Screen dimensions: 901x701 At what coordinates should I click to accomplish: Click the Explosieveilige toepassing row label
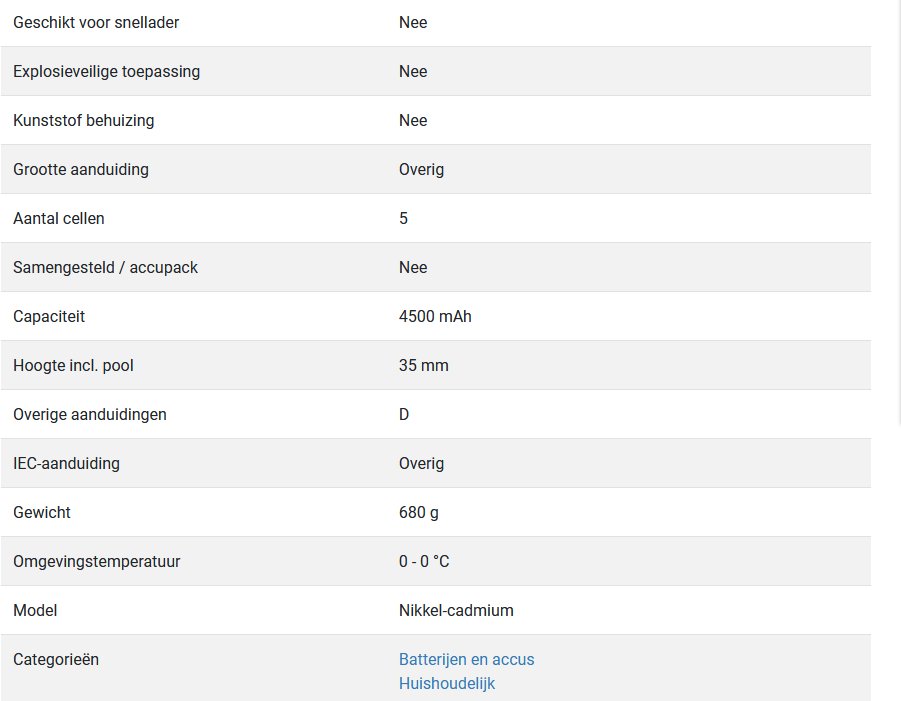(106, 71)
